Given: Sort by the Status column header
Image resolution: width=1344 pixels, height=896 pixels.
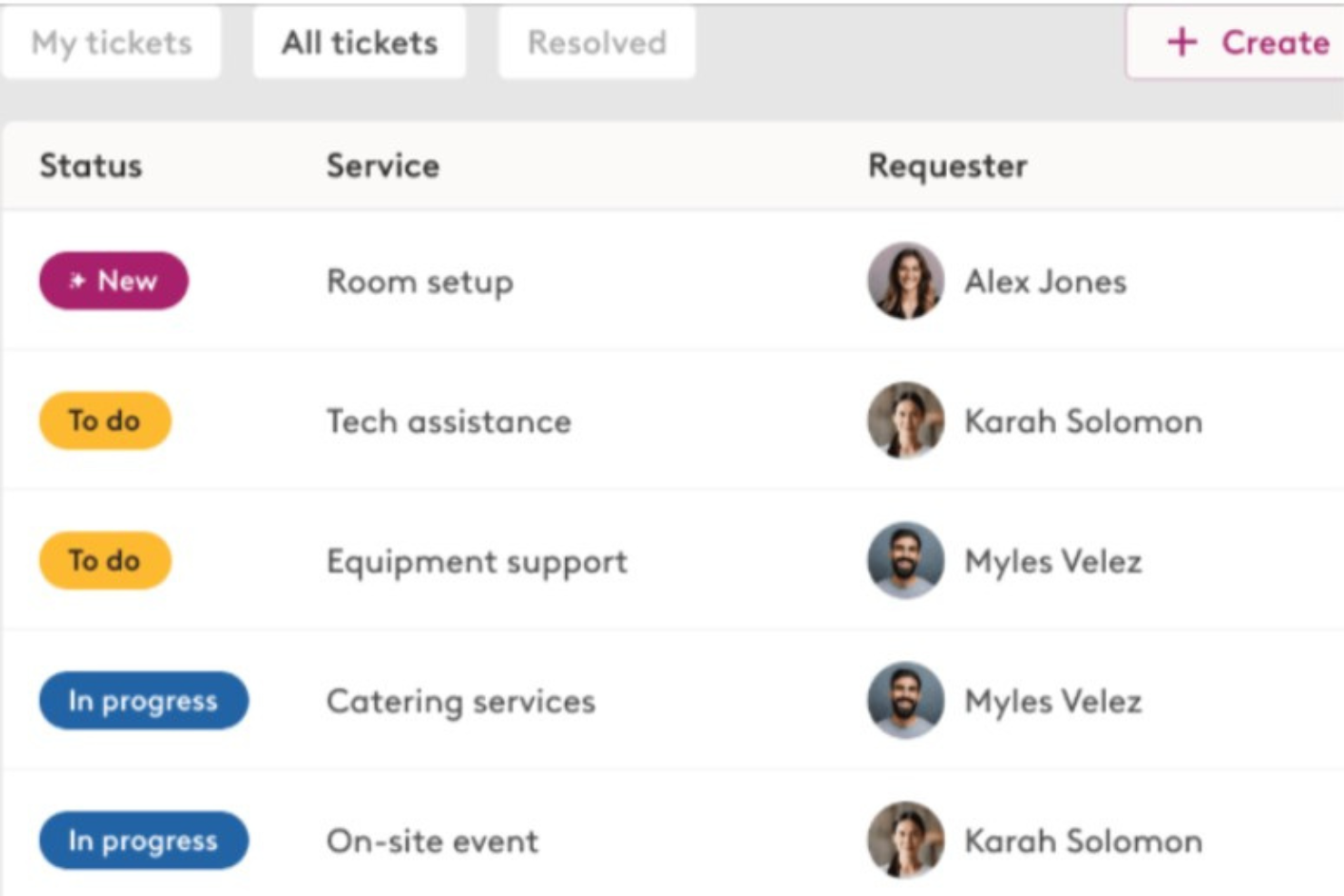Looking at the screenshot, I should [x=91, y=166].
